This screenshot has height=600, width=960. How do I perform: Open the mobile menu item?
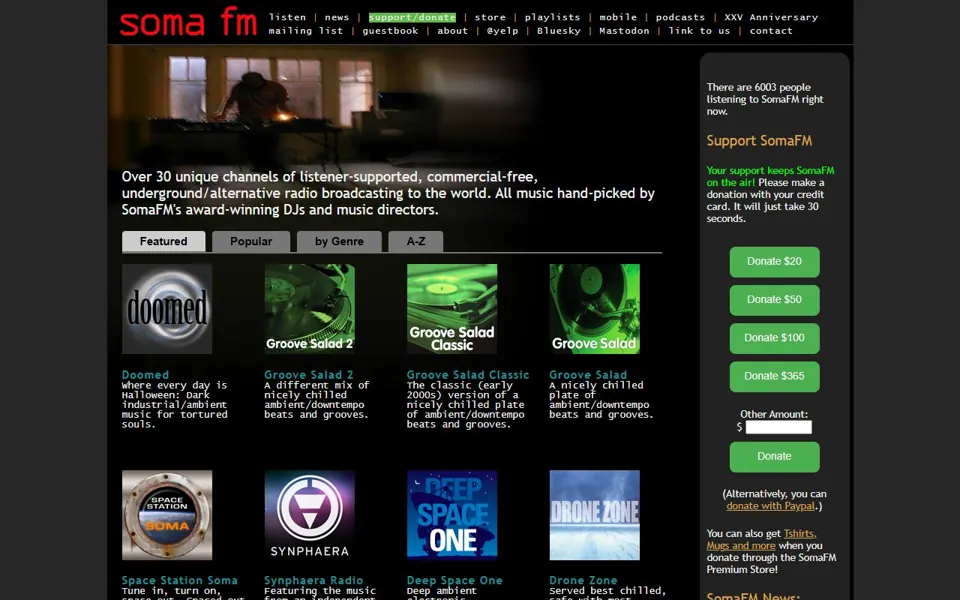coord(618,17)
